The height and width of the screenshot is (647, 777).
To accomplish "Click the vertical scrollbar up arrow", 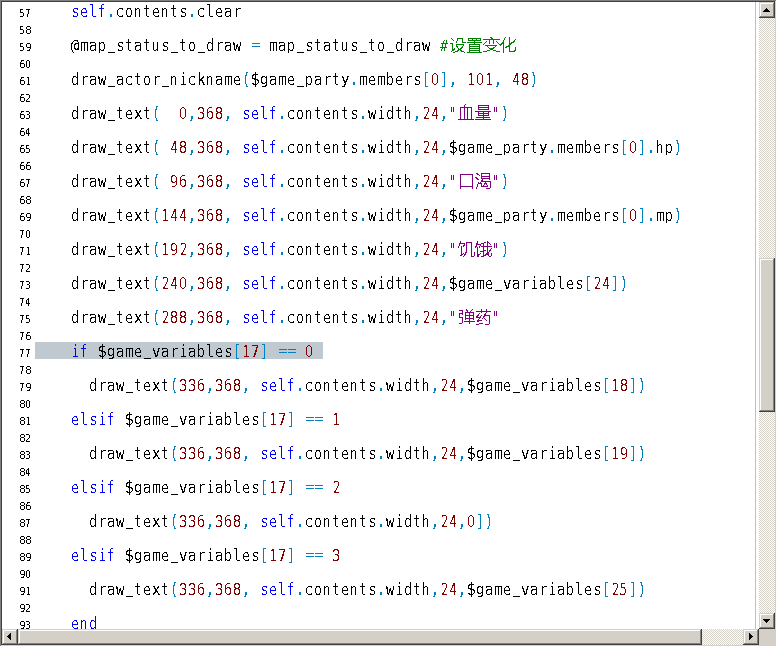I will pos(767,10).
